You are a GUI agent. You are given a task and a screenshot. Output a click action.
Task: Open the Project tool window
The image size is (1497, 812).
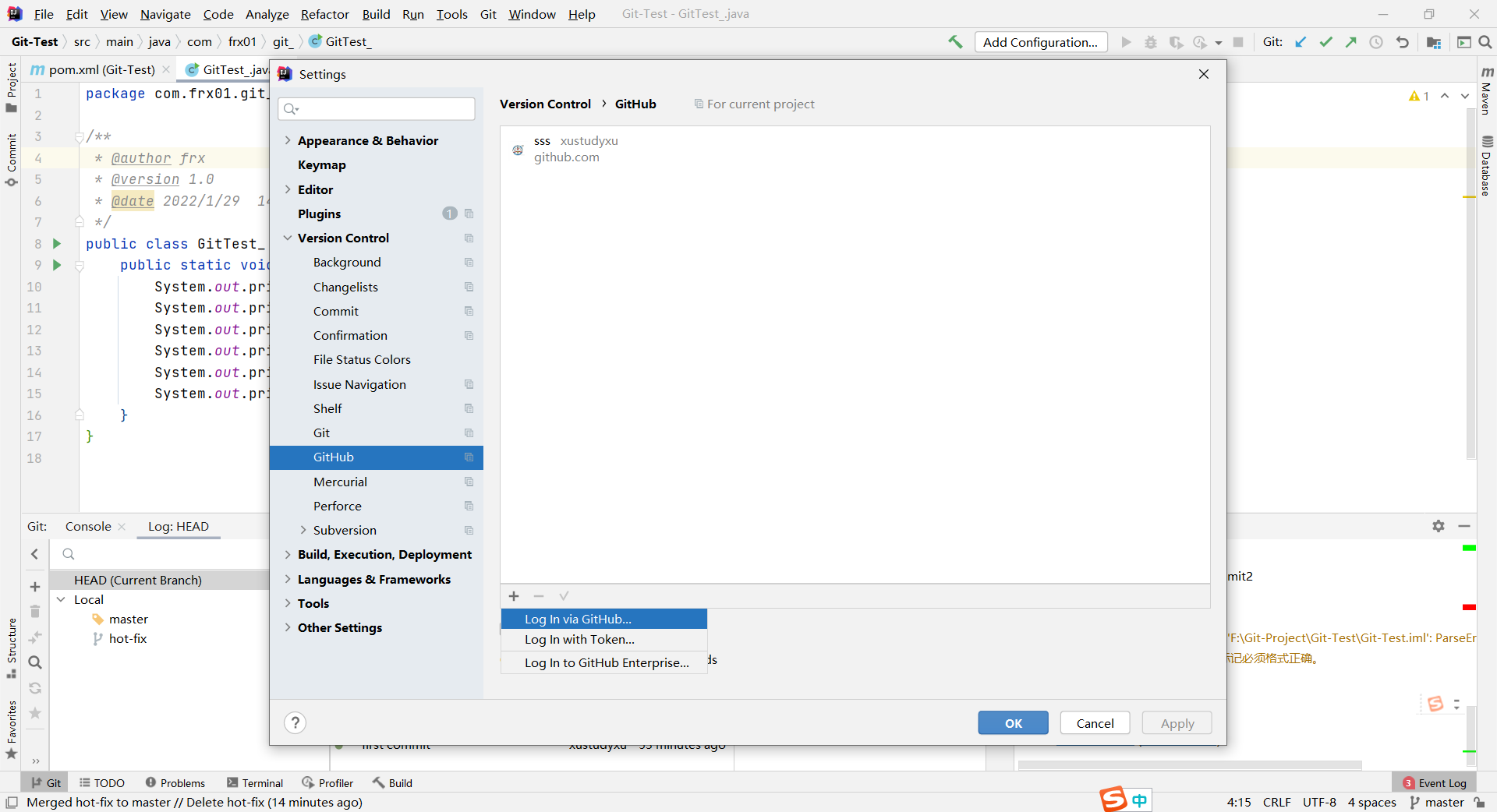coord(11,87)
